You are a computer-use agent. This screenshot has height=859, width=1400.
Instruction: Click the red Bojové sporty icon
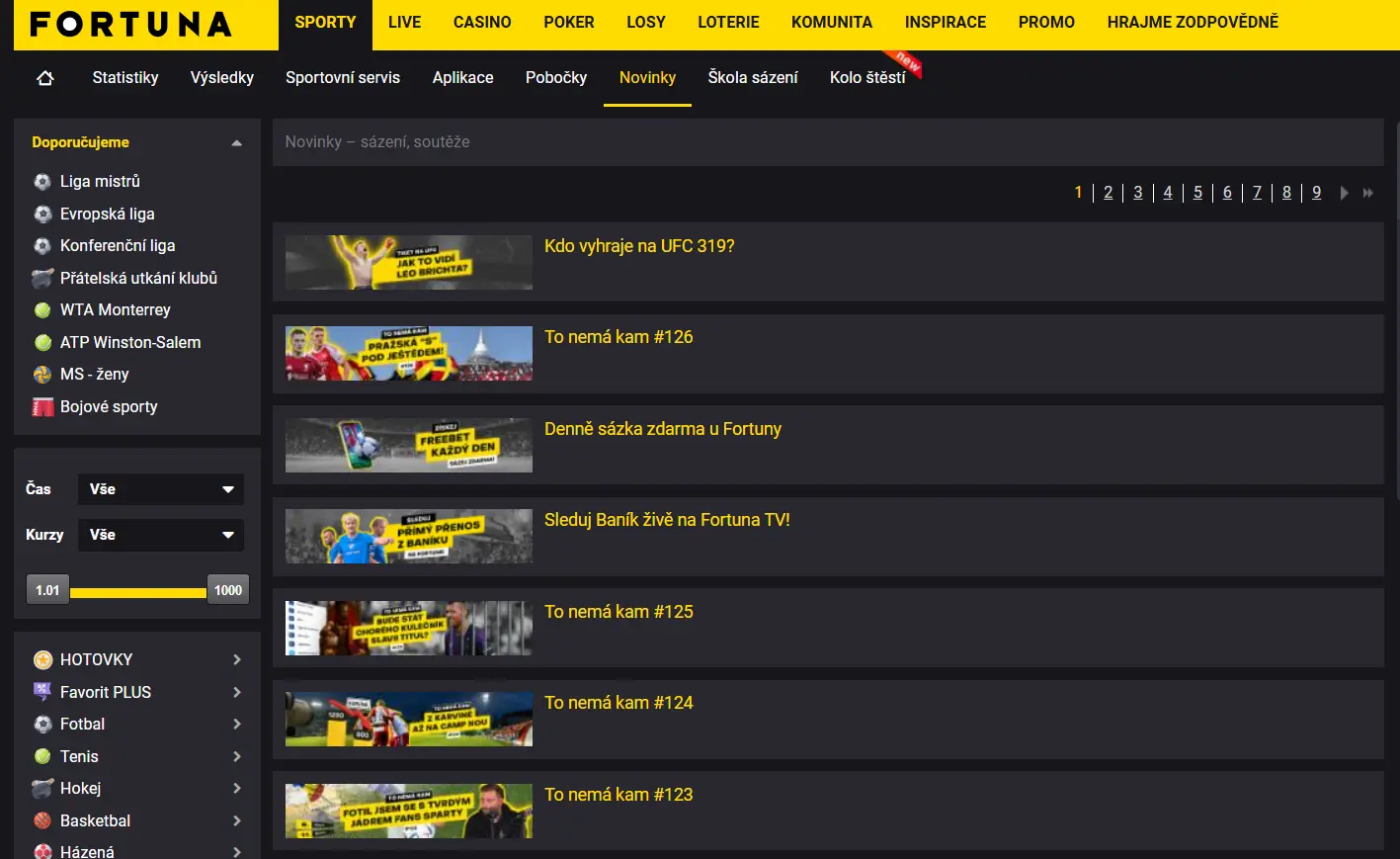pyautogui.click(x=42, y=407)
